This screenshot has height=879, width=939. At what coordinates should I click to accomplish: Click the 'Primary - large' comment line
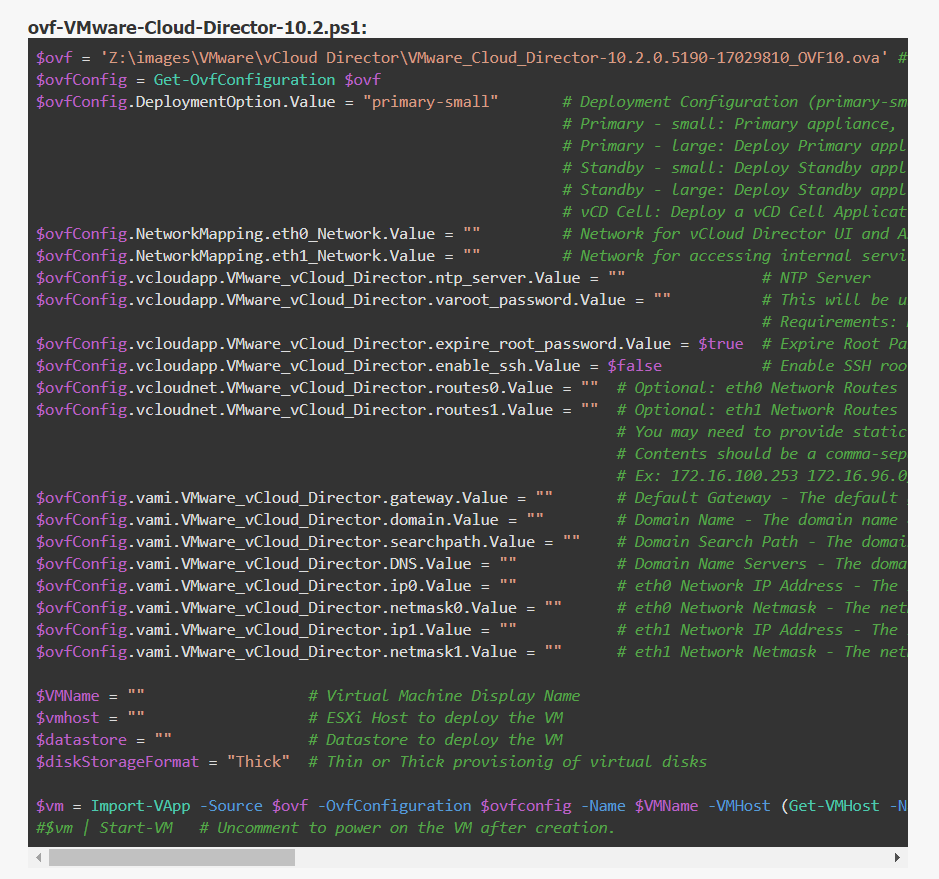click(735, 146)
